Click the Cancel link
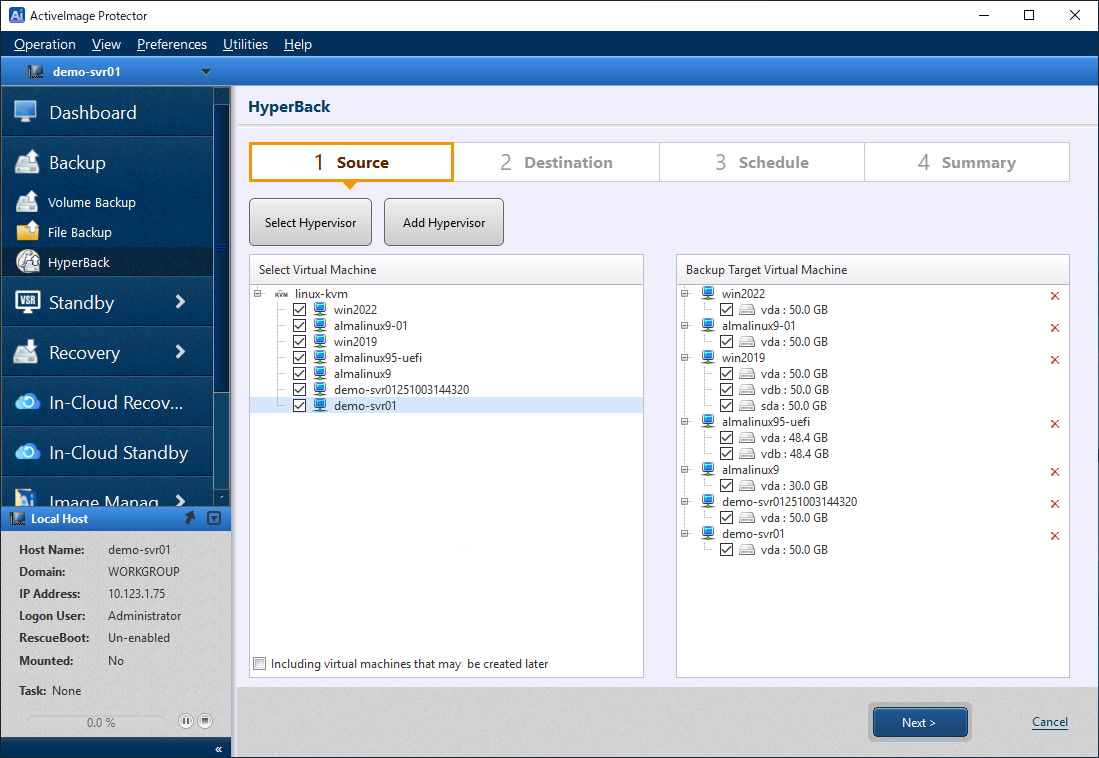Image resolution: width=1099 pixels, height=758 pixels. 1049,722
